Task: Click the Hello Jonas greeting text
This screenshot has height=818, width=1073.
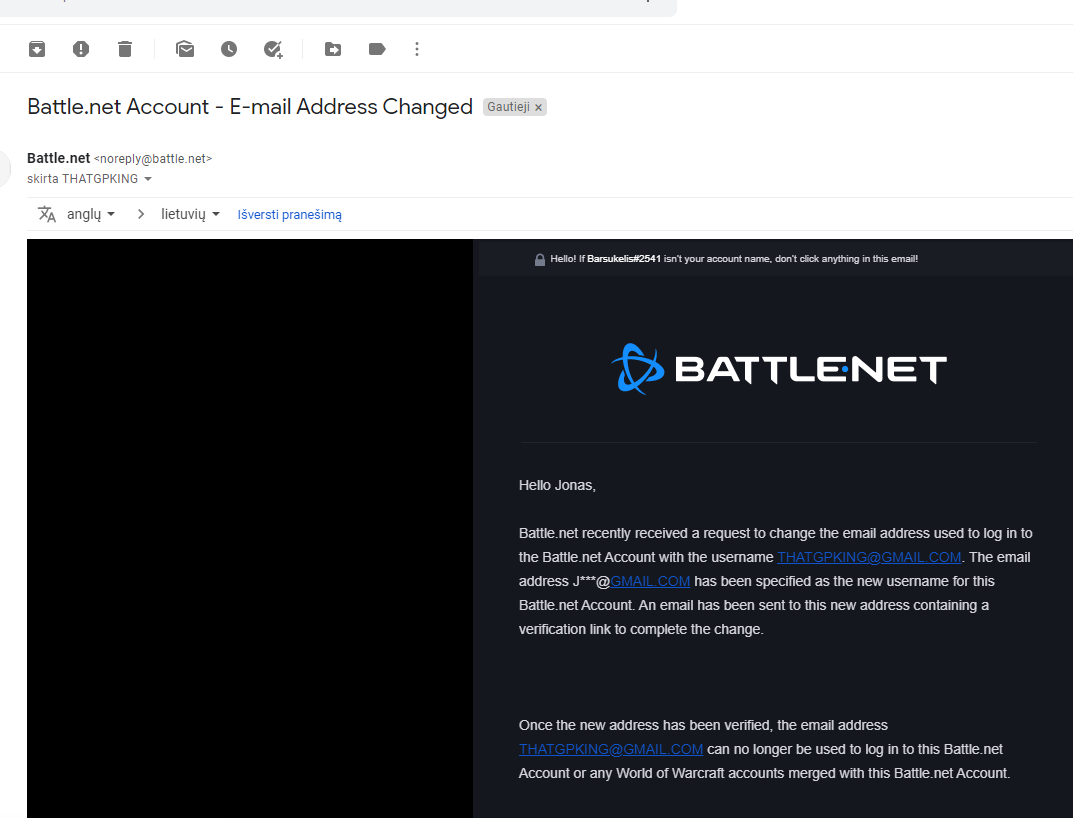Action: pyautogui.click(x=557, y=485)
